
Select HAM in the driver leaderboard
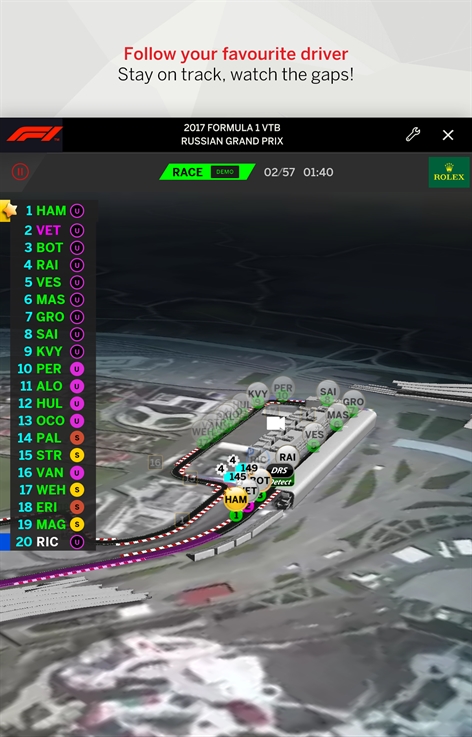pyautogui.click(x=51, y=211)
